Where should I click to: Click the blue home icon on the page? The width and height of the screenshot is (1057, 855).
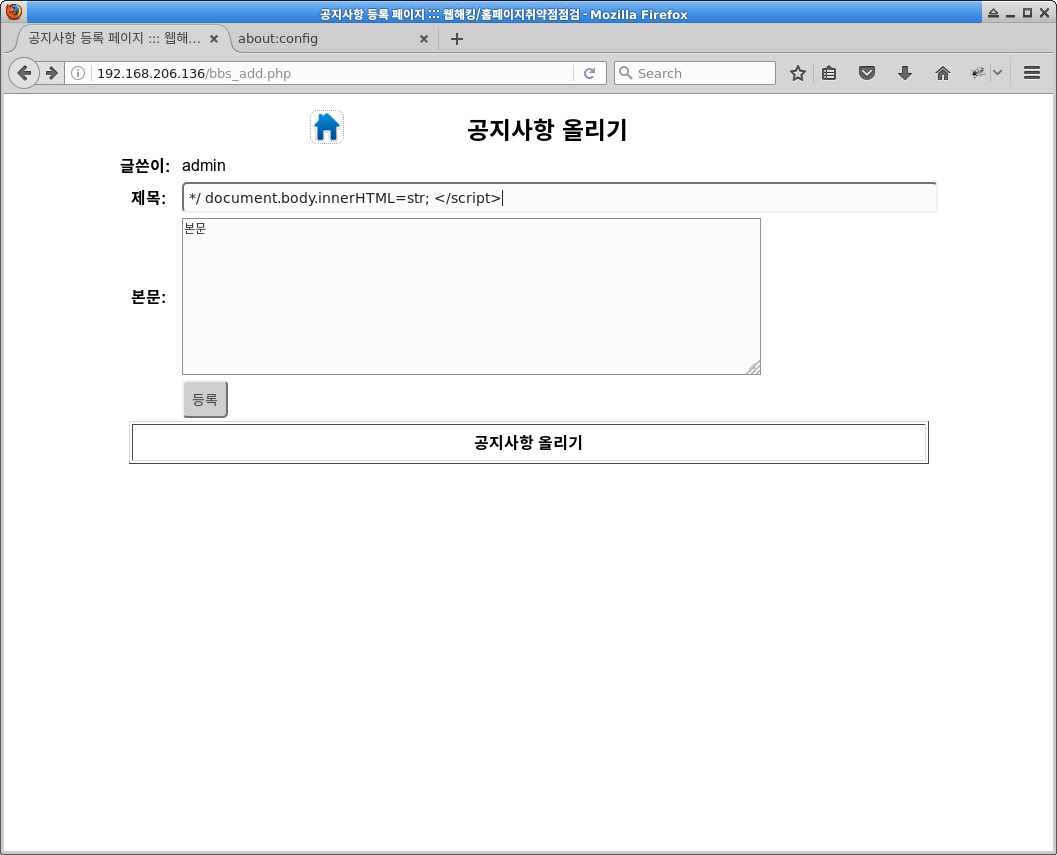327,127
